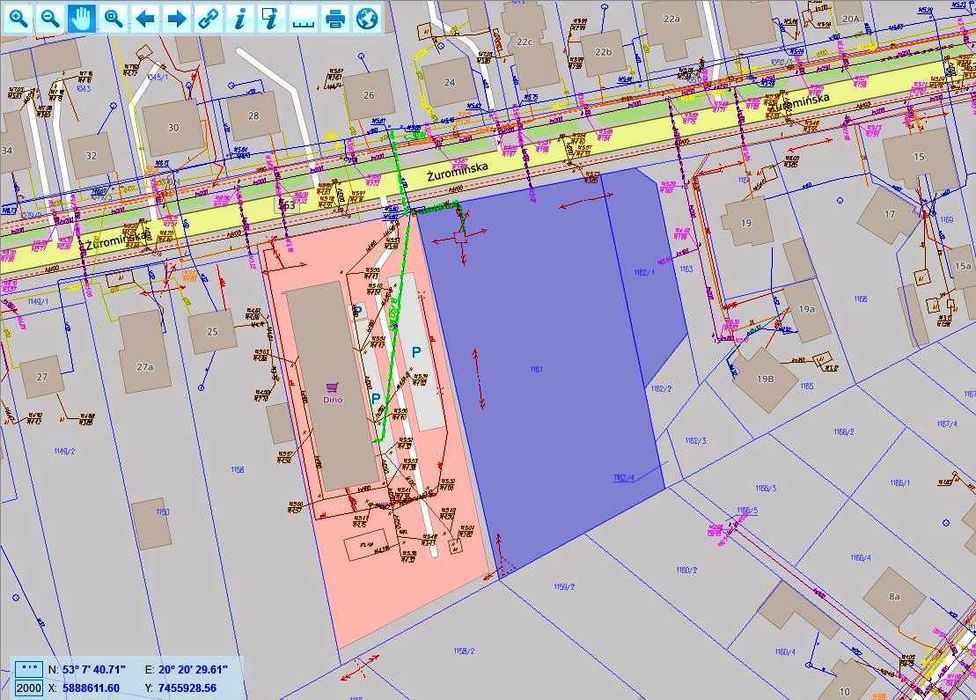Click building number 10 at bottom right

[x=844, y=691]
